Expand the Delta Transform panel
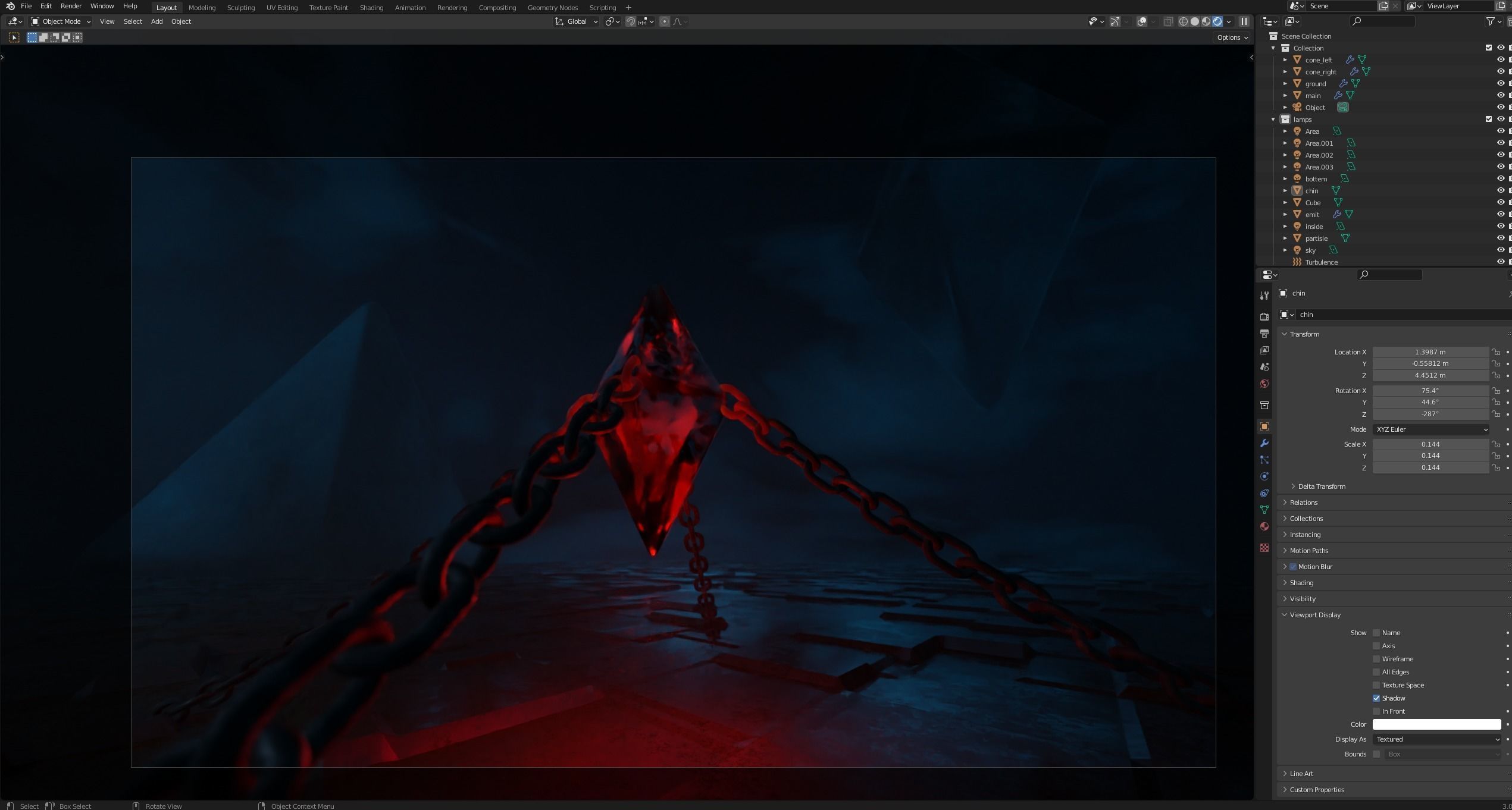Viewport: 1512px width, 810px height. [x=1321, y=486]
